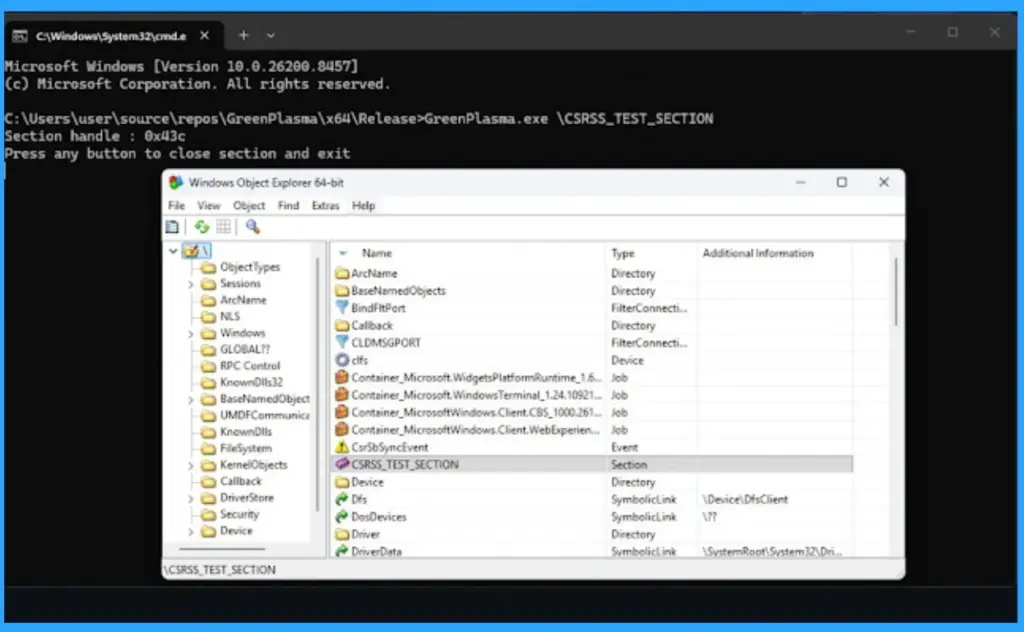
Task: Select RPC Control in the tree
Action: 250,366
